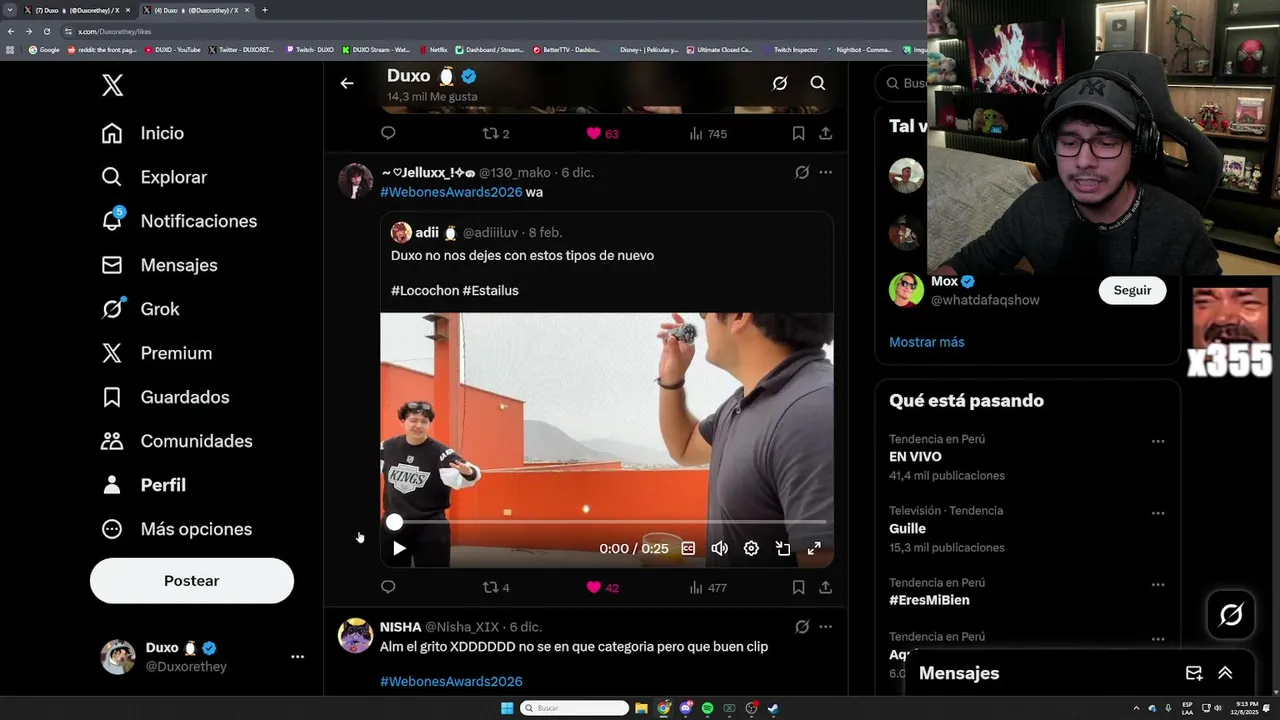
Task: Click the floating Grok button
Action: point(1231,615)
